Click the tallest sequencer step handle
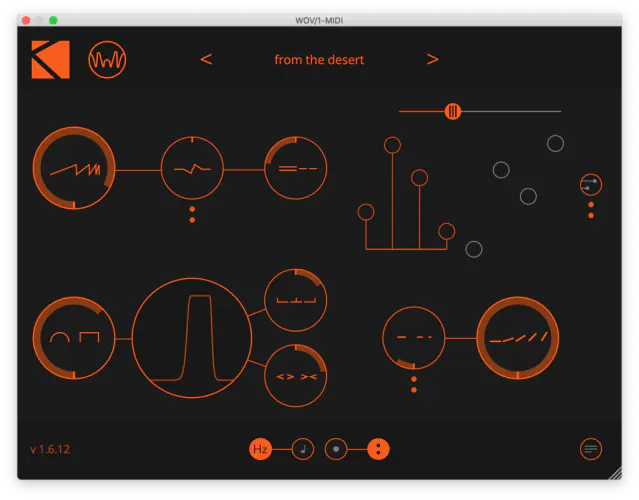 (x=392, y=145)
